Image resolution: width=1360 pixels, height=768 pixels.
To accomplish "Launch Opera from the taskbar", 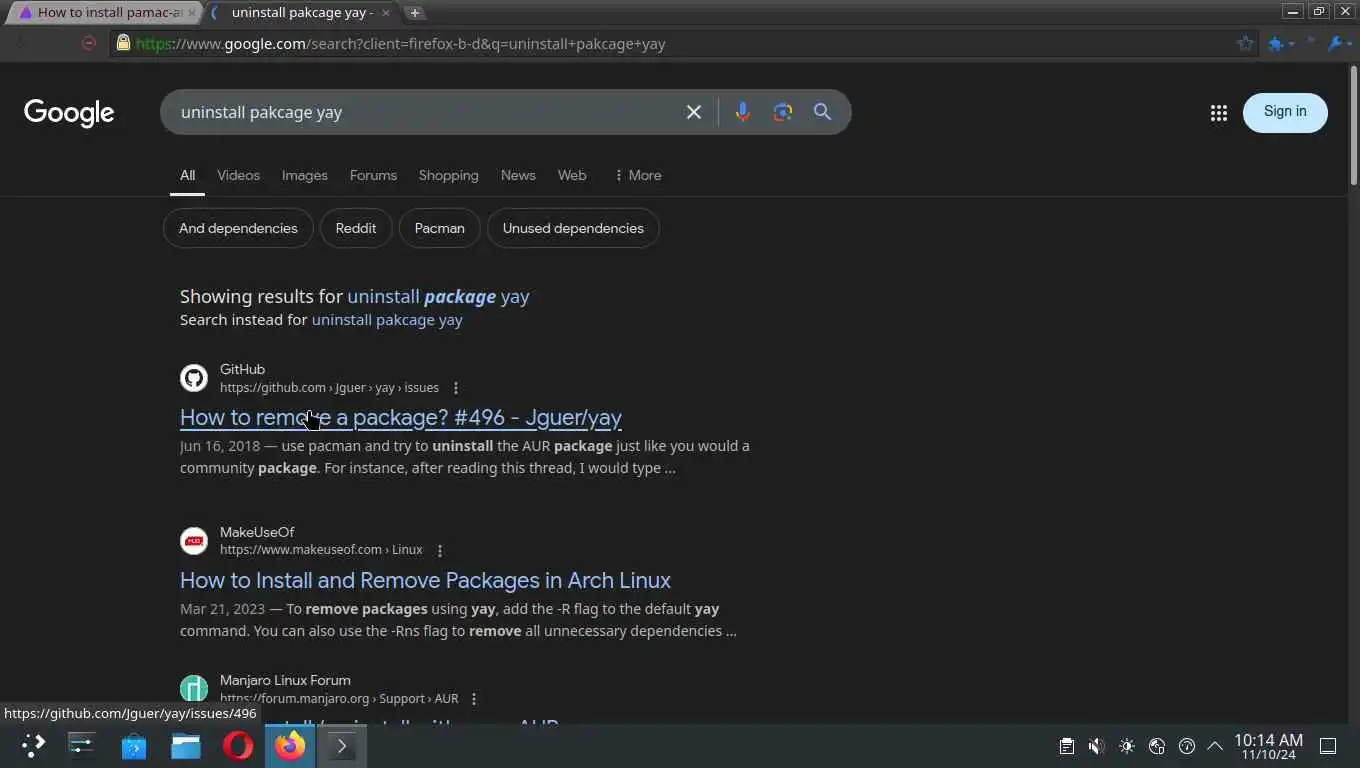I will 238,745.
